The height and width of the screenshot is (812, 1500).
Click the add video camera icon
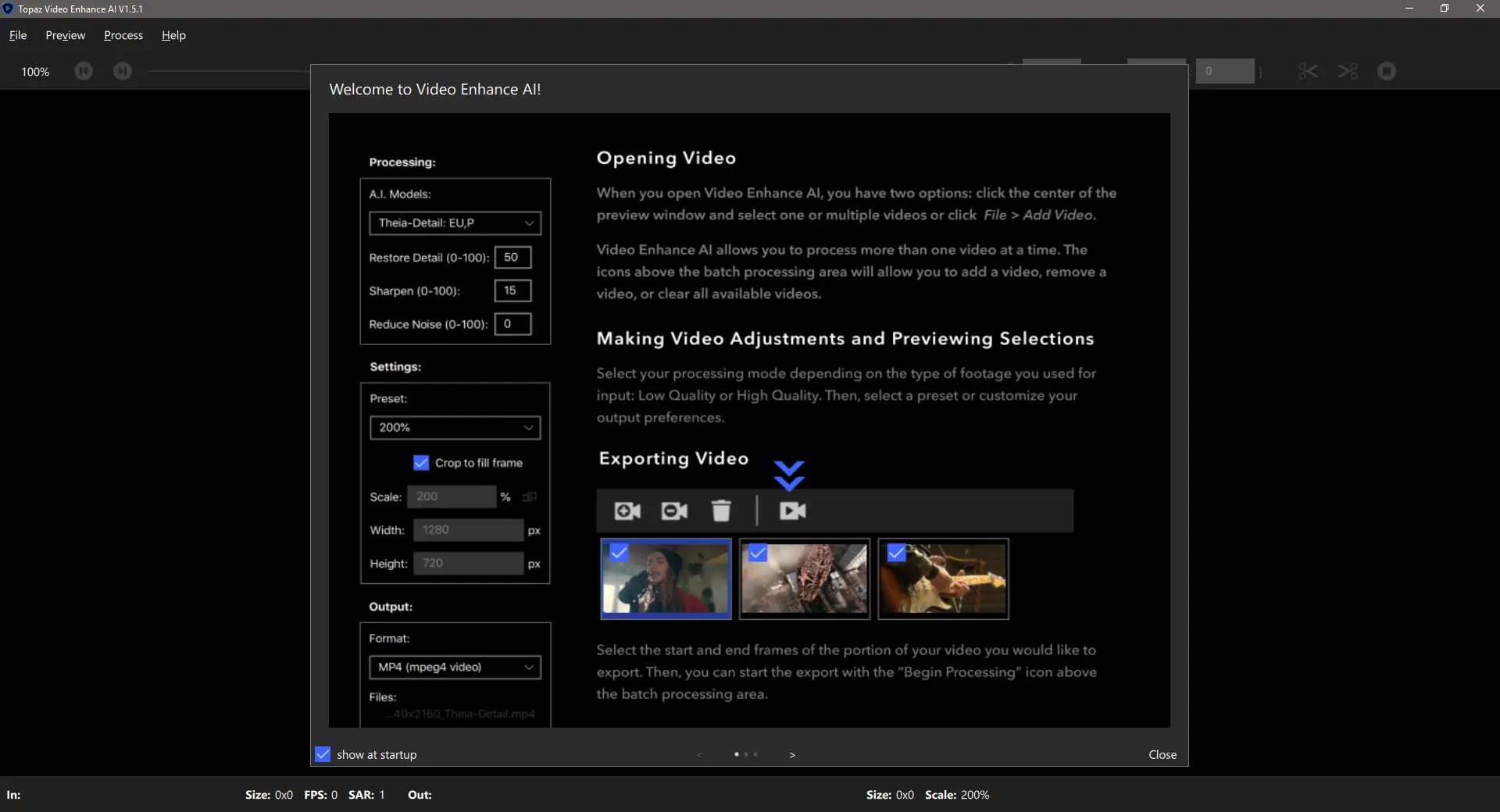[x=627, y=511]
